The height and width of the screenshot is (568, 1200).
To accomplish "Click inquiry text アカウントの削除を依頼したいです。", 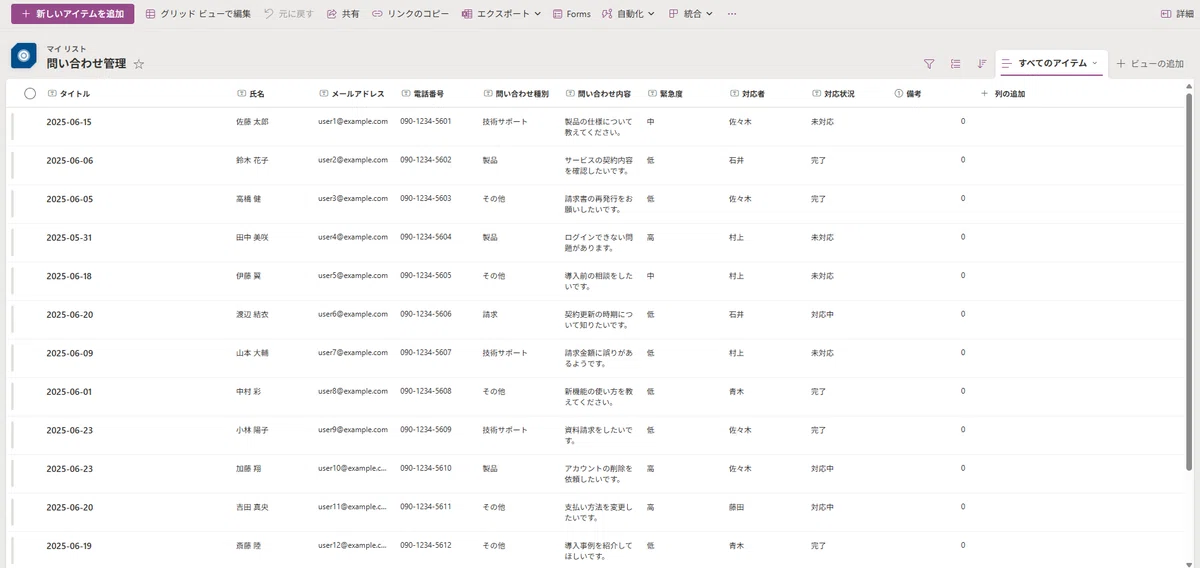I will (x=598, y=473).
